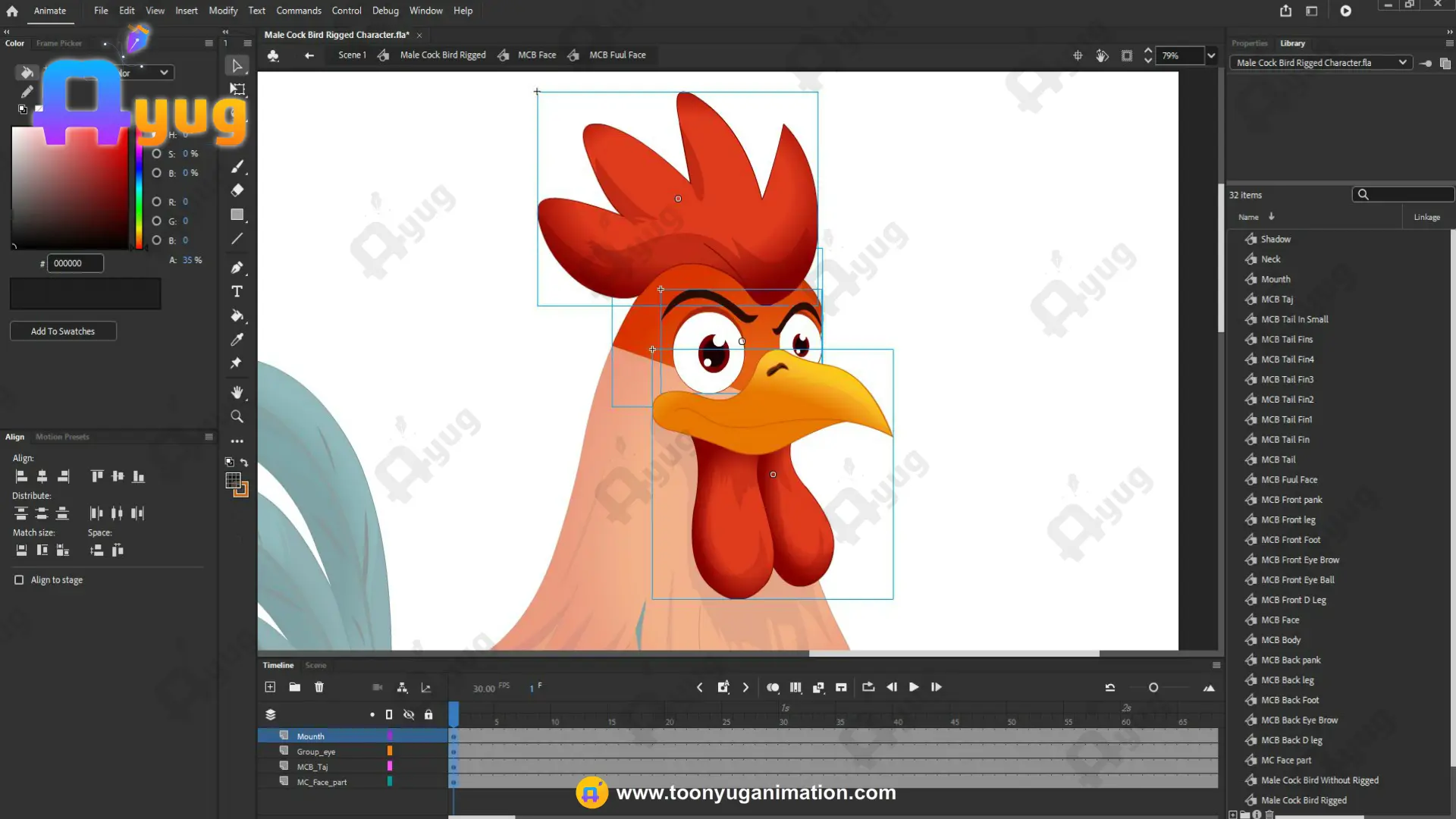This screenshot has height=819, width=1456.
Task: Click the new layer icon in Timeline
Action: (x=270, y=687)
